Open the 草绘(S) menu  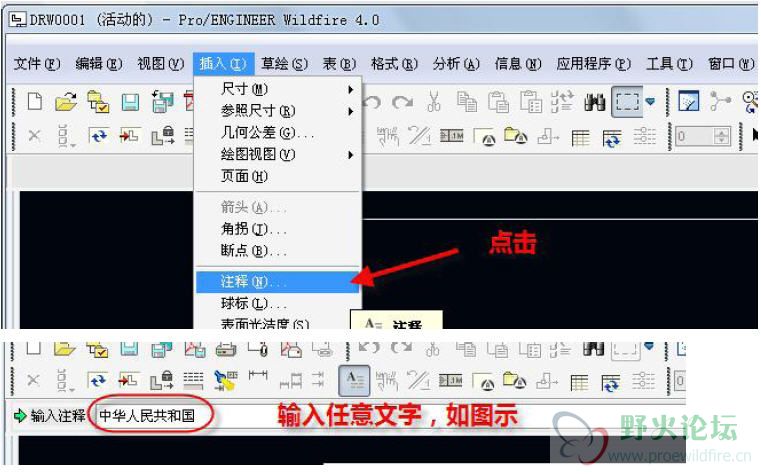tap(284, 64)
